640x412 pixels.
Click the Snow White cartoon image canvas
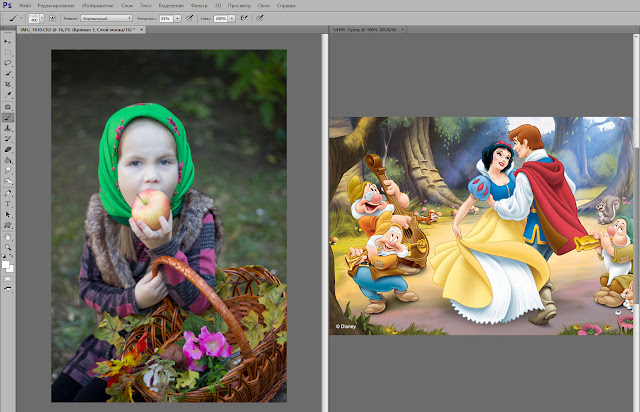[x=481, y=226]
